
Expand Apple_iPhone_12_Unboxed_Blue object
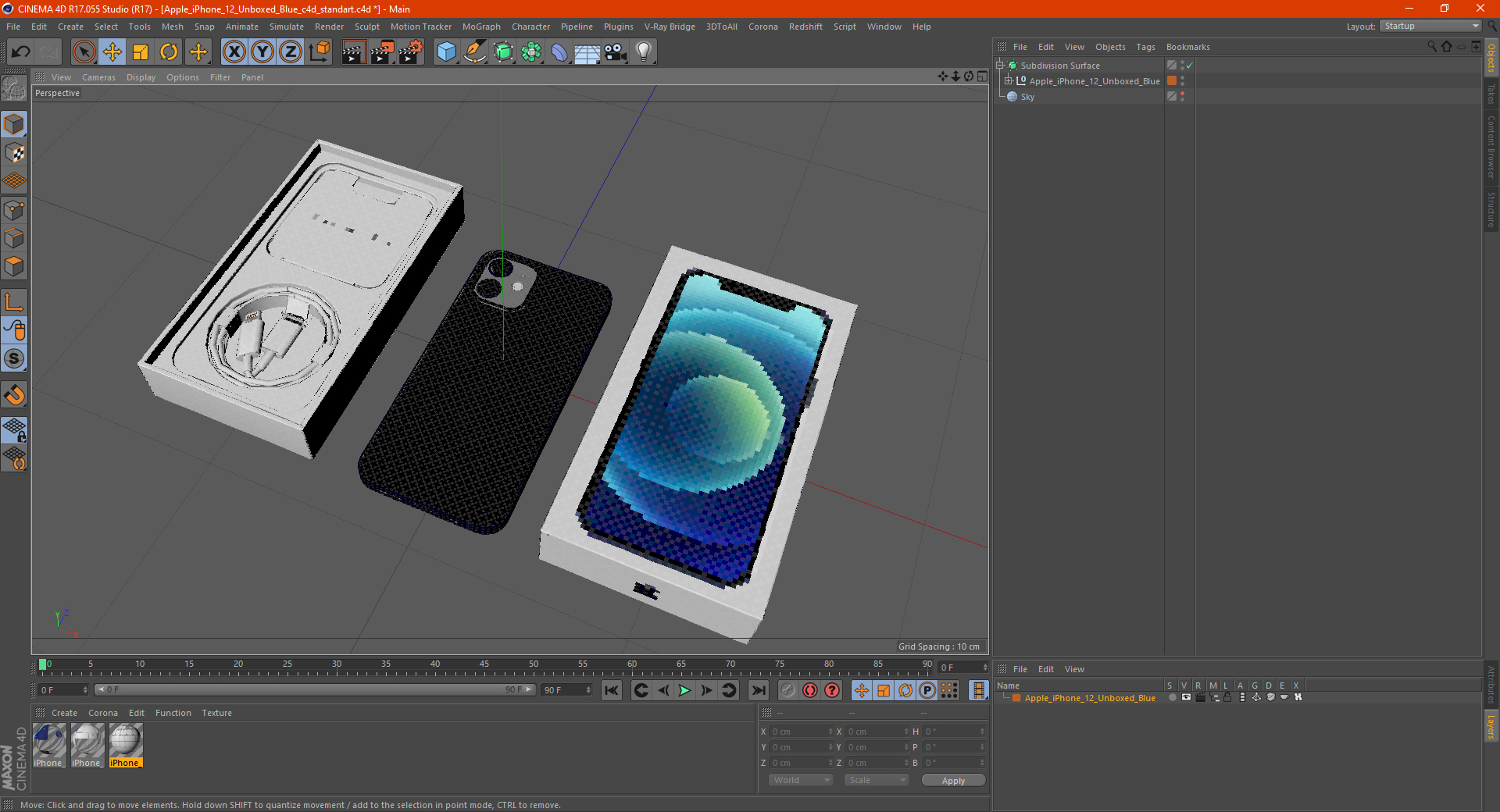tap(1009, 81)
